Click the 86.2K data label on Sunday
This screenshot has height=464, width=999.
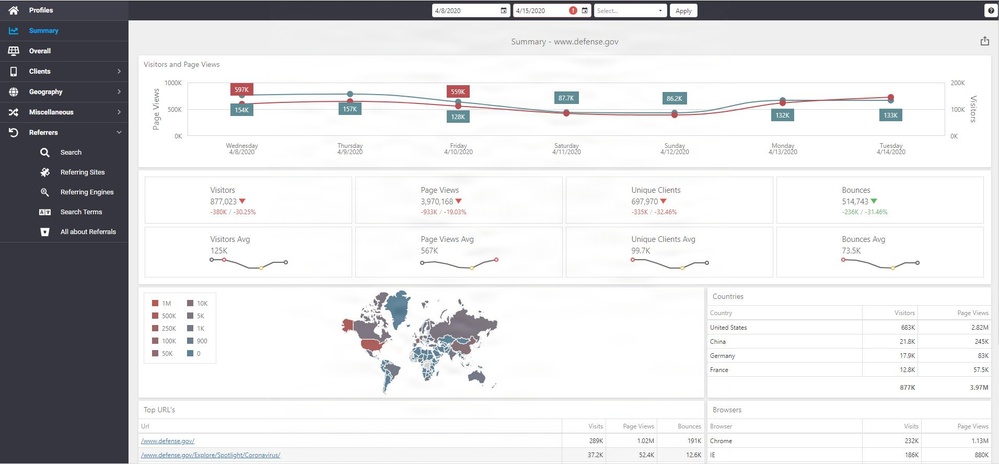click(x=674, y=99)
